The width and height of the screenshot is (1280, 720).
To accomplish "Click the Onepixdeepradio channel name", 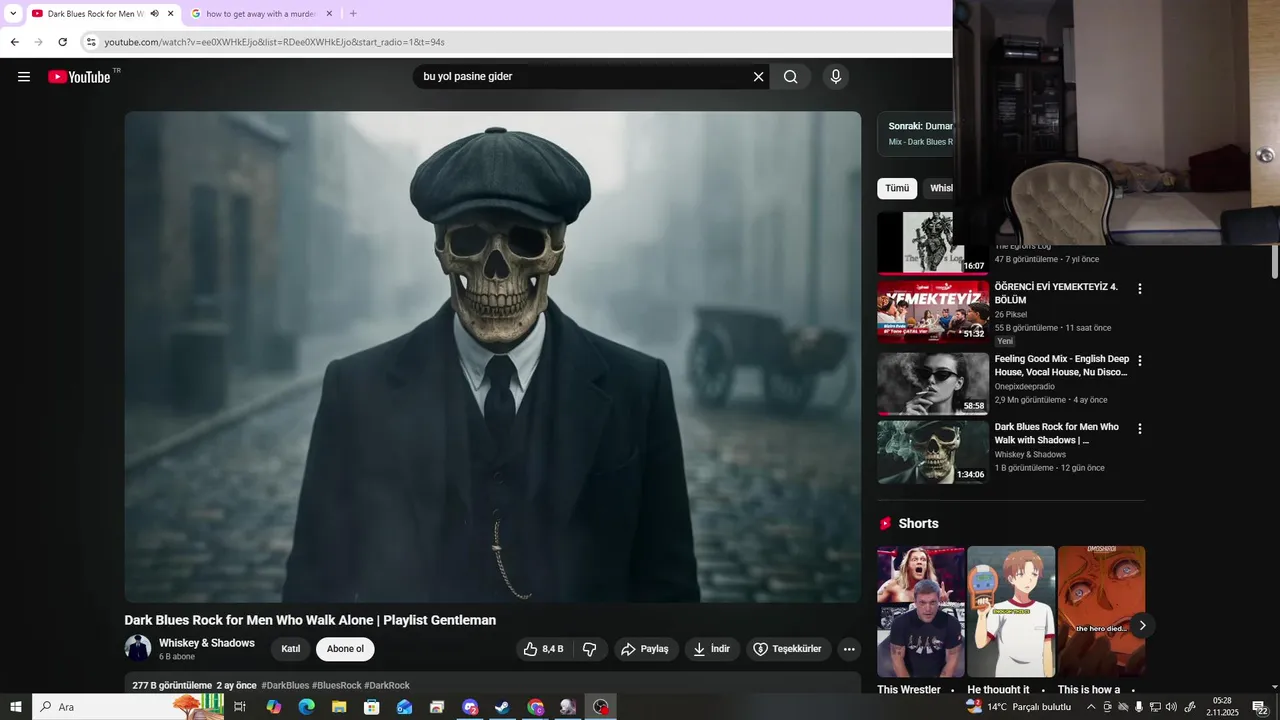I will (x=1024, y=386).
